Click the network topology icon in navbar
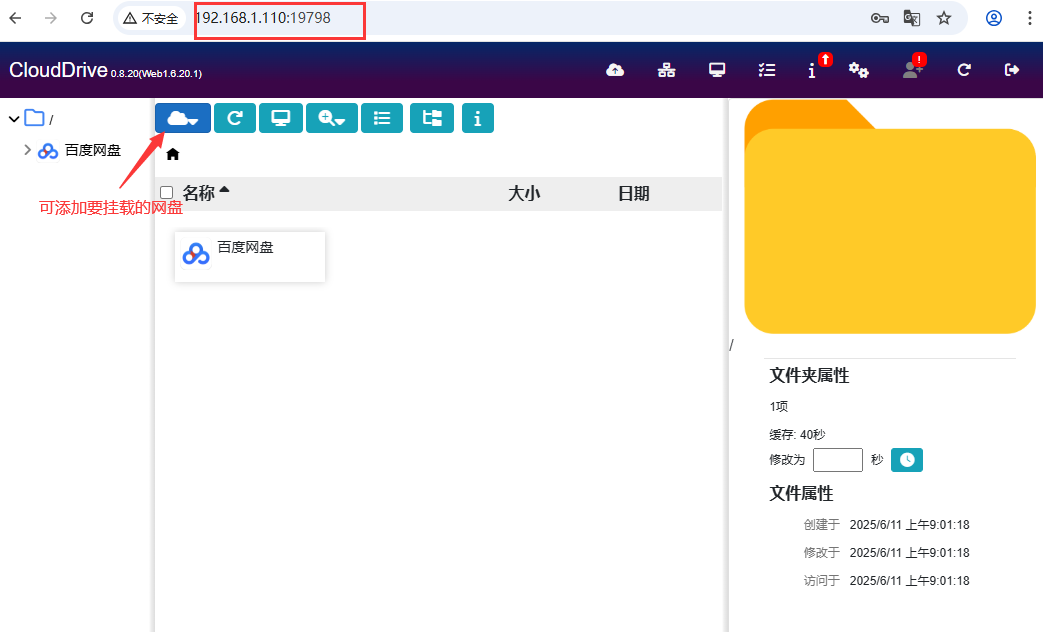Image resolution: width=1043 pixels, height=632 pixels. click(x=667, y=70)
